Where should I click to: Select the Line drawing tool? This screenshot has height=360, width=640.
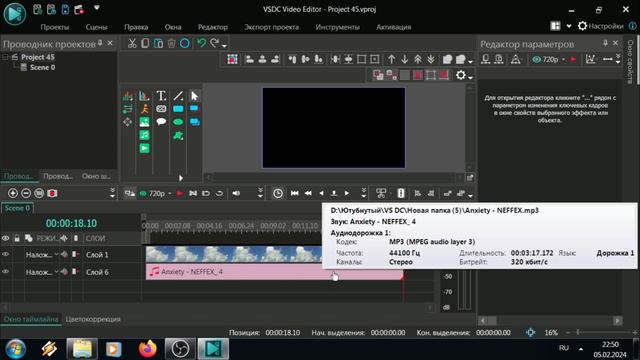click(178, 96)
